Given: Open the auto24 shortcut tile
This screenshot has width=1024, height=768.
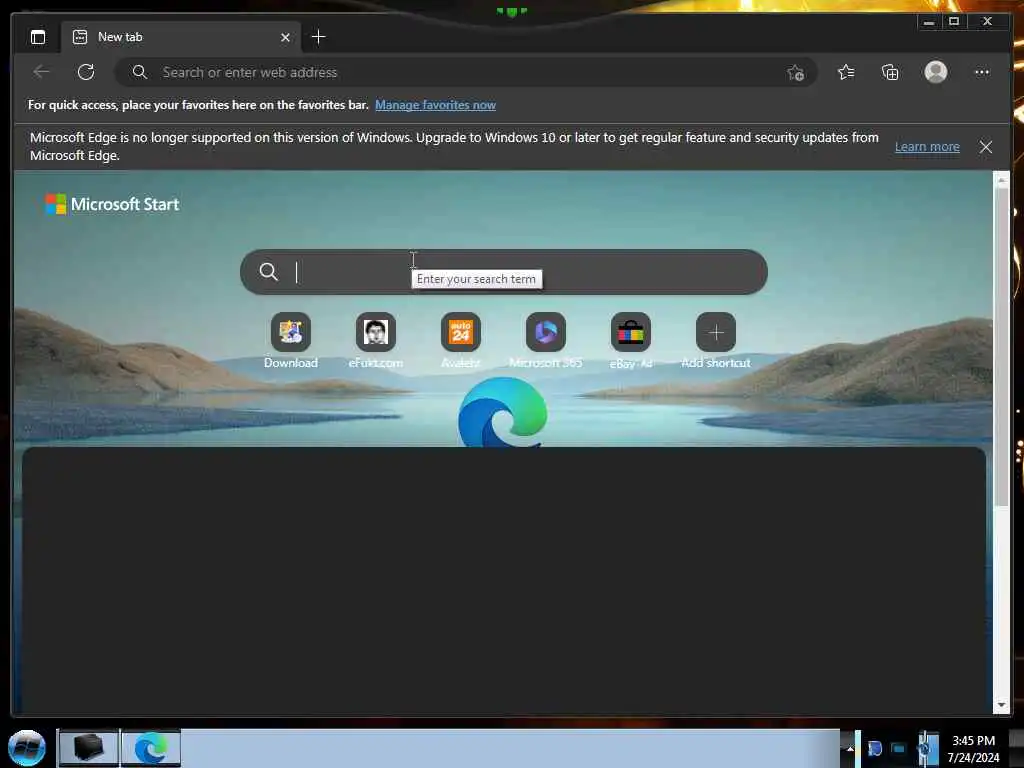Looking at the screenshot, I should click(460, 340).
